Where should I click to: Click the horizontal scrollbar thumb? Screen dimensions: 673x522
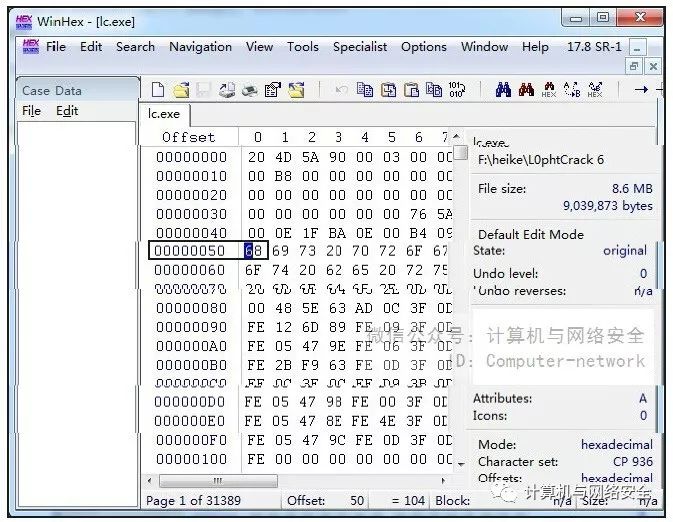tap(218, 481)
